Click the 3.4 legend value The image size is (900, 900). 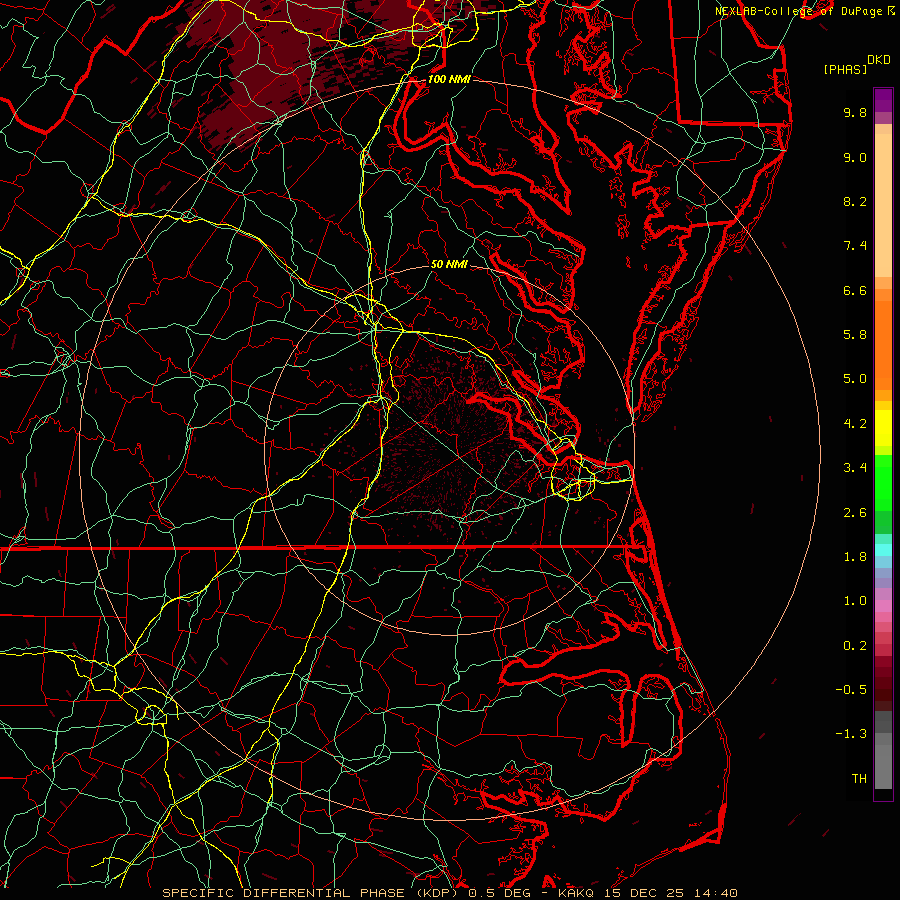click(x=855, y=468)
